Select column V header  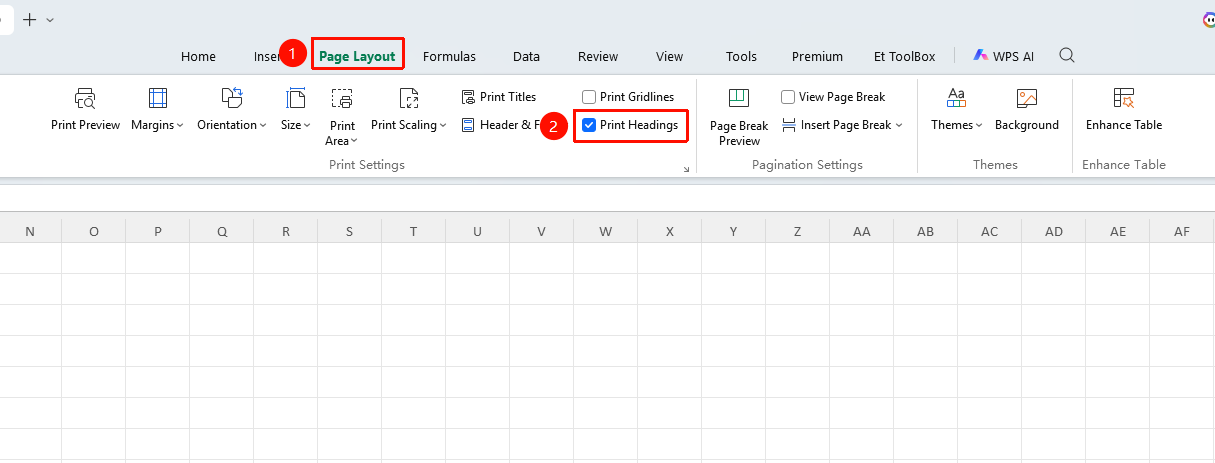pyautogui.click(x=542, y=231)
